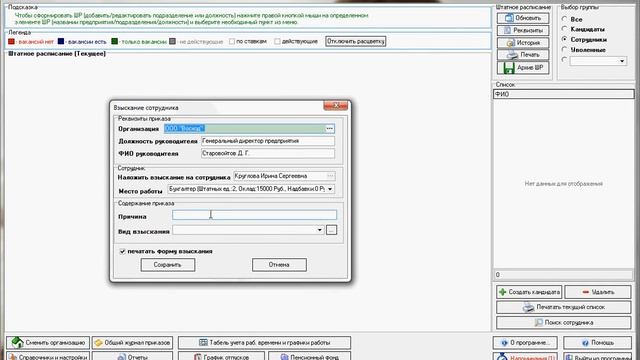Open the Отчеты button

tap(133, 356)
